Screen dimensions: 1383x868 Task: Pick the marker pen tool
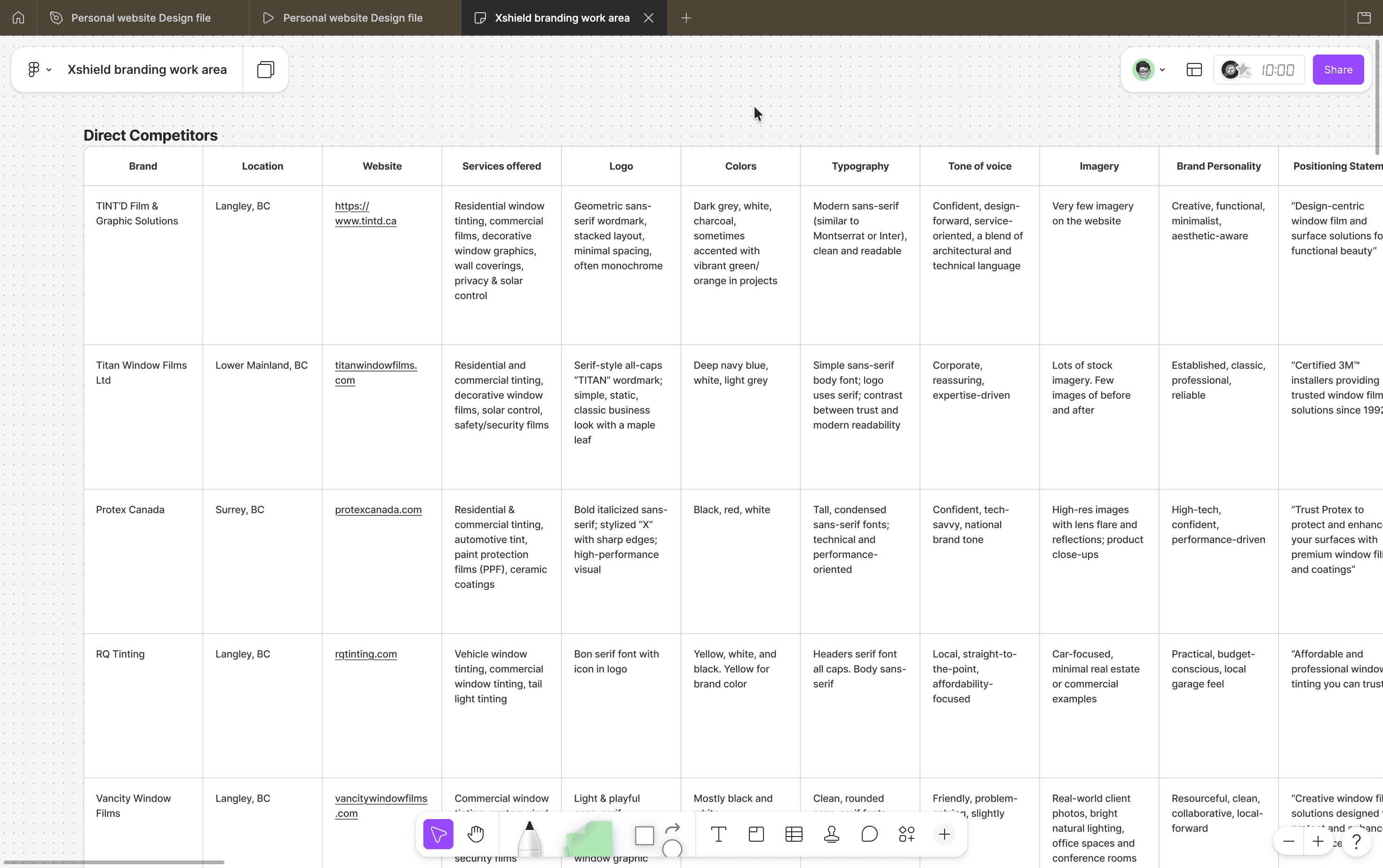[x=529, y=838]
